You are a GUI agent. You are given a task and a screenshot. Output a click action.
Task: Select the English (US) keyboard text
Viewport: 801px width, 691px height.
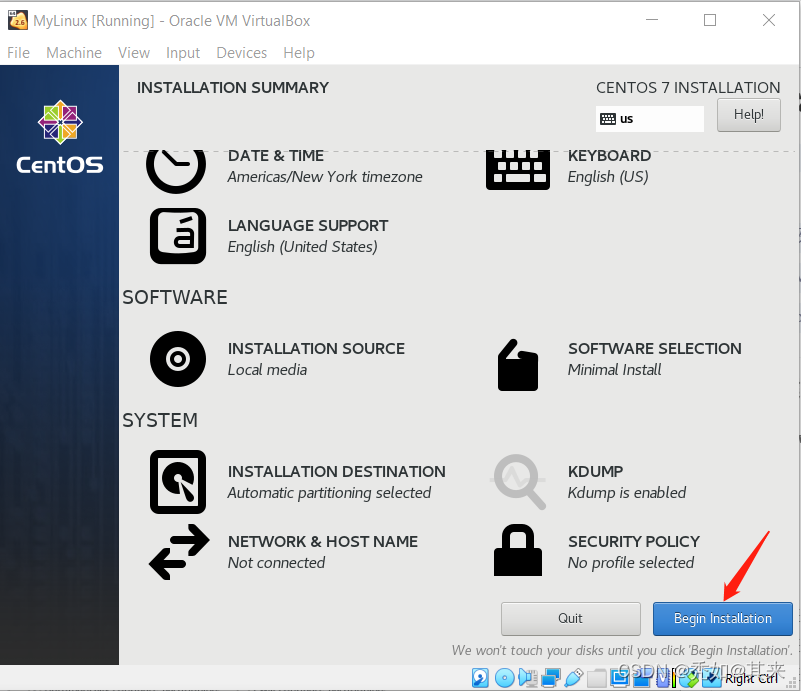(608, 177)
